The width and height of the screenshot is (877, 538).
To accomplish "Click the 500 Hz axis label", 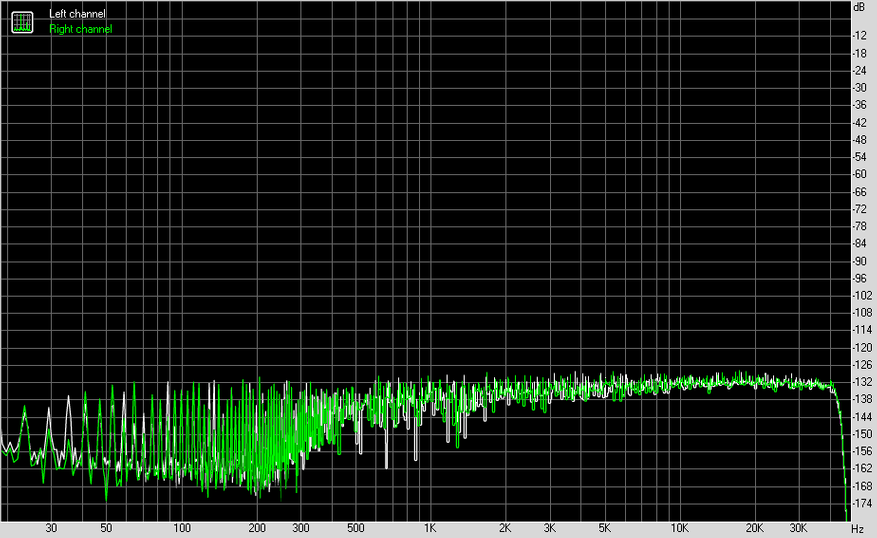I will (356, 528).
